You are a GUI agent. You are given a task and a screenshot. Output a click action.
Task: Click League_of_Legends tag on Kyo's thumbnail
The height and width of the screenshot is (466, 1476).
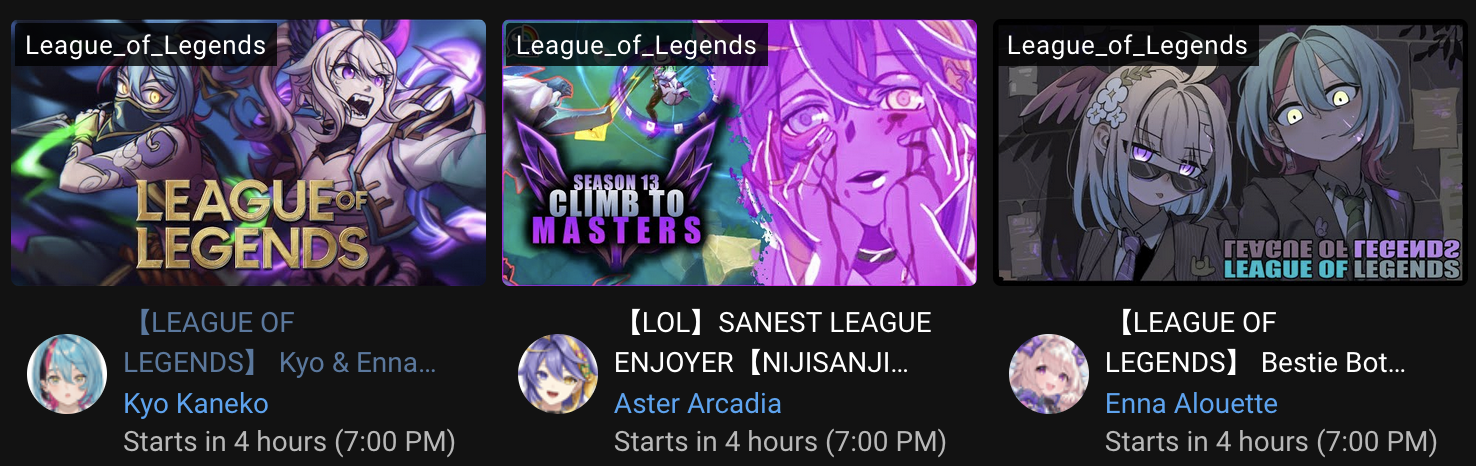pos(145,45)
